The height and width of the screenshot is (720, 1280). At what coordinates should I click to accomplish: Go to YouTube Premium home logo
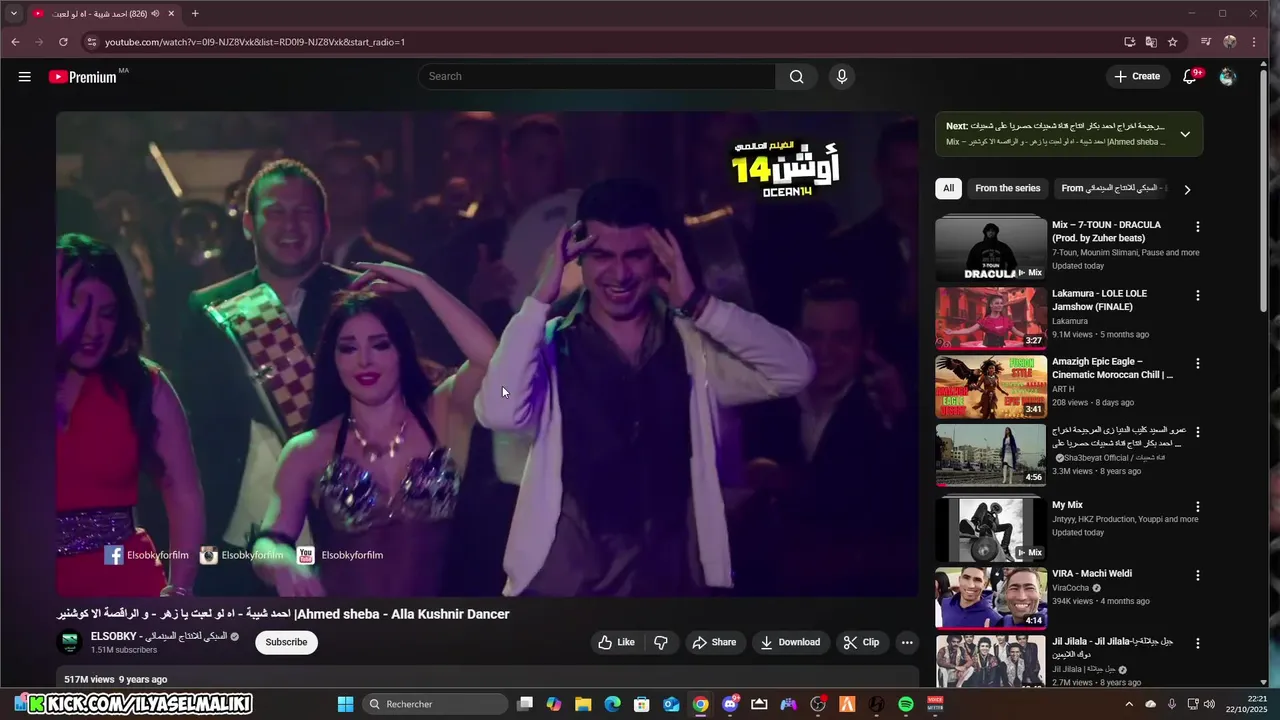(x=82, y=76)
